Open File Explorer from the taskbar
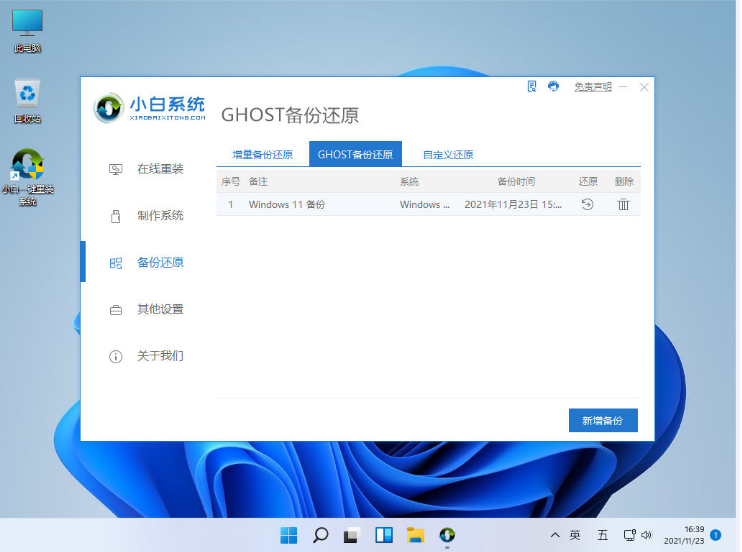Viewport: 742px width, 552px height. tap(415, 535)
